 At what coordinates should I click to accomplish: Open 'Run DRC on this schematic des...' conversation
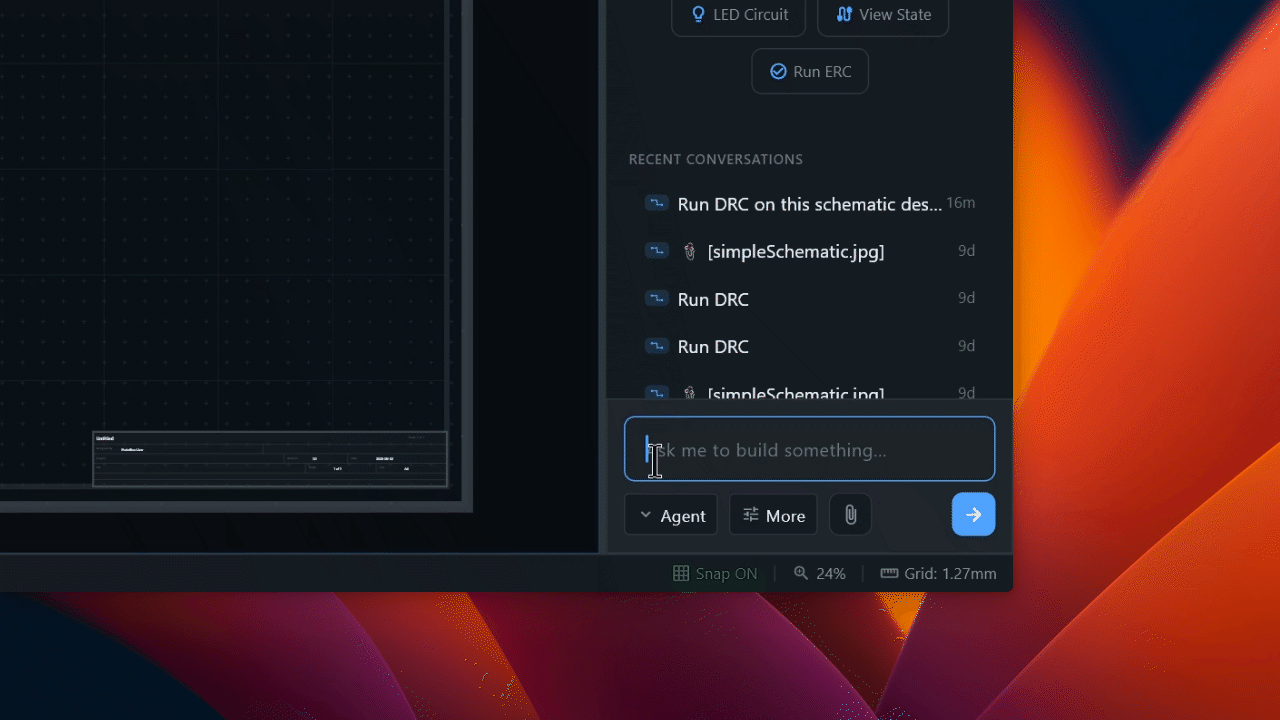(x=810, y=204)
